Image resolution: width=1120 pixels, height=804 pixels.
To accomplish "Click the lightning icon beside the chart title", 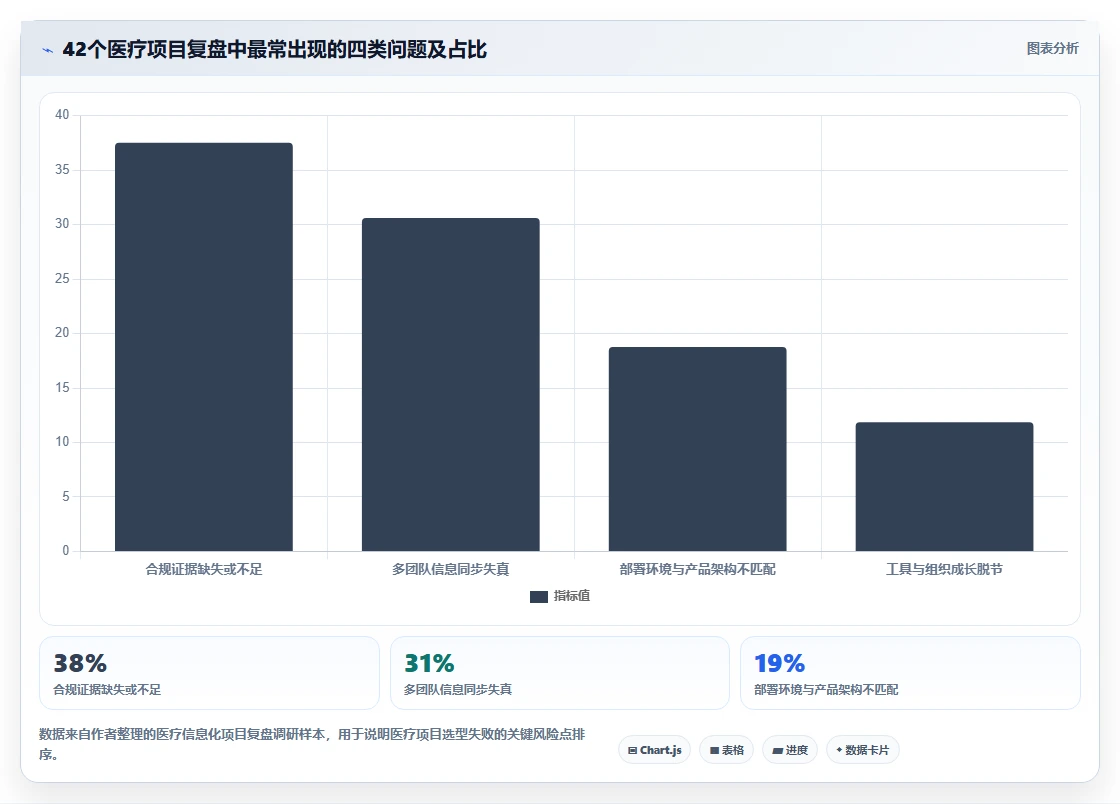I will [47, 50].
